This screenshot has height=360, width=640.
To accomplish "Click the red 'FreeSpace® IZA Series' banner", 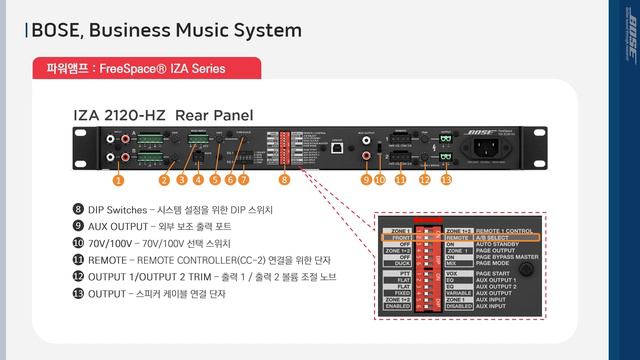I will (x=147, y=68).
